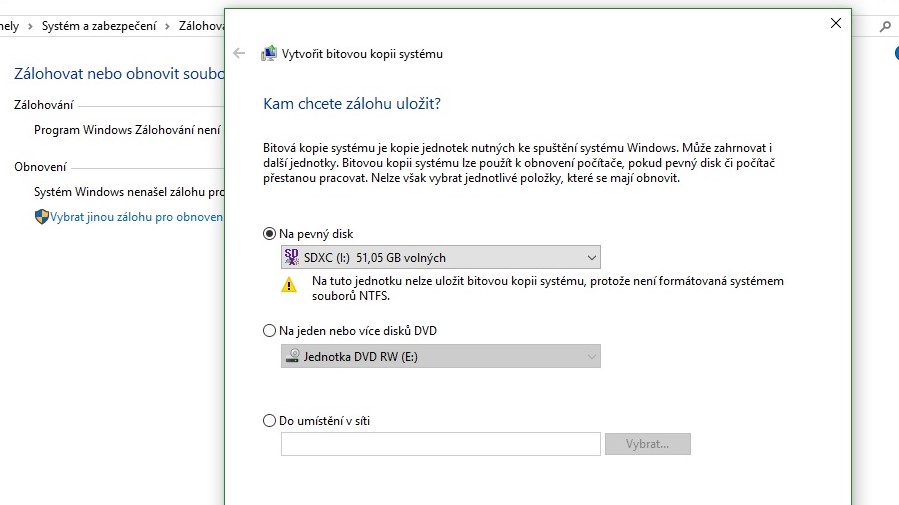Click the SDXC card icon in the drive dropdown
Image resolution: width=899 pixels, height=505 pixels.
(291, 257)
